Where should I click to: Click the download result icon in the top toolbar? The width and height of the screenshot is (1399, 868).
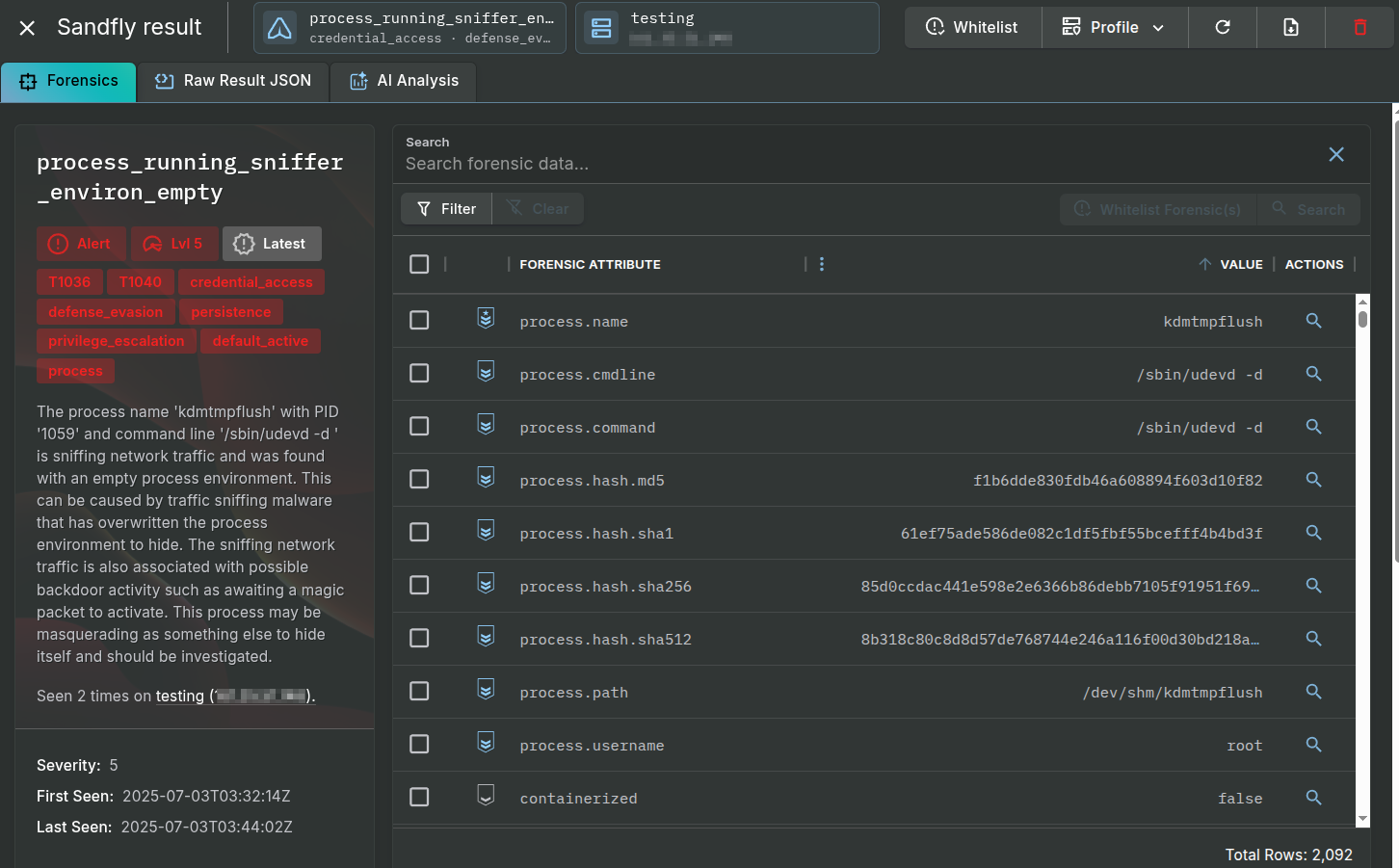point(1291,27)
